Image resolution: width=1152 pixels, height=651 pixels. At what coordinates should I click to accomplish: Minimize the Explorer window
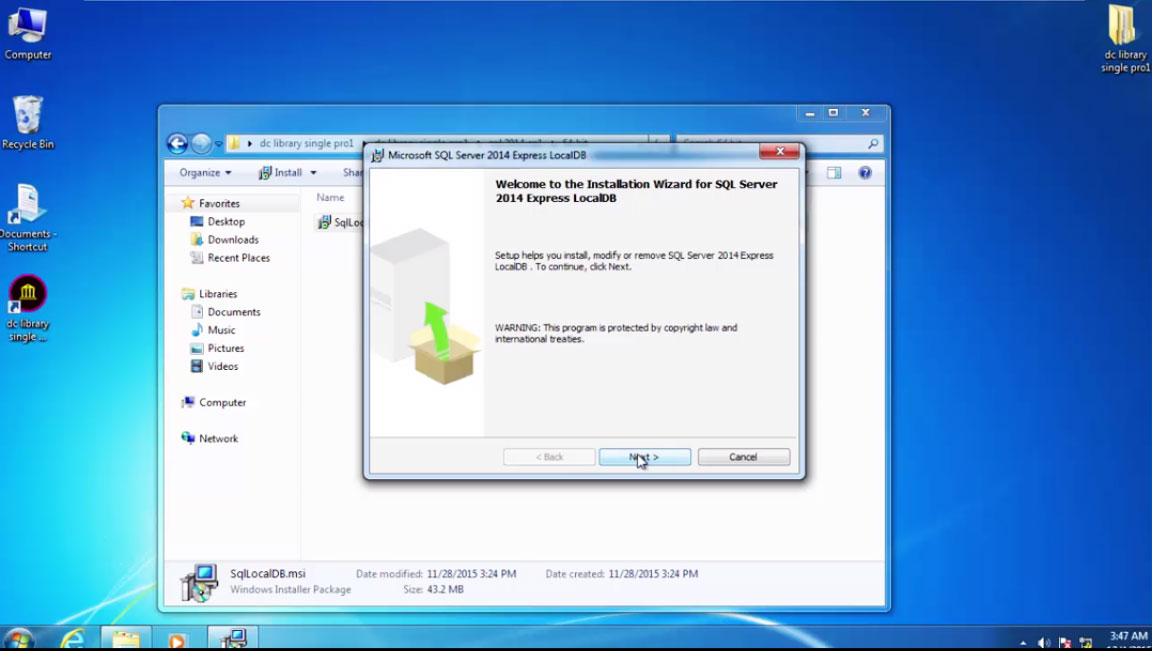tap(810, 113)
